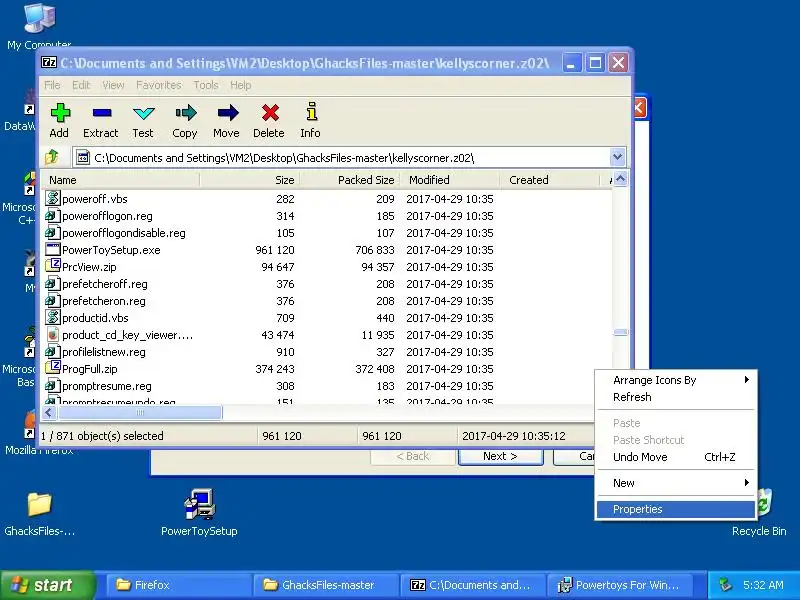
Task: Select the promptresume.reg row
Action: tap(327, 386)
